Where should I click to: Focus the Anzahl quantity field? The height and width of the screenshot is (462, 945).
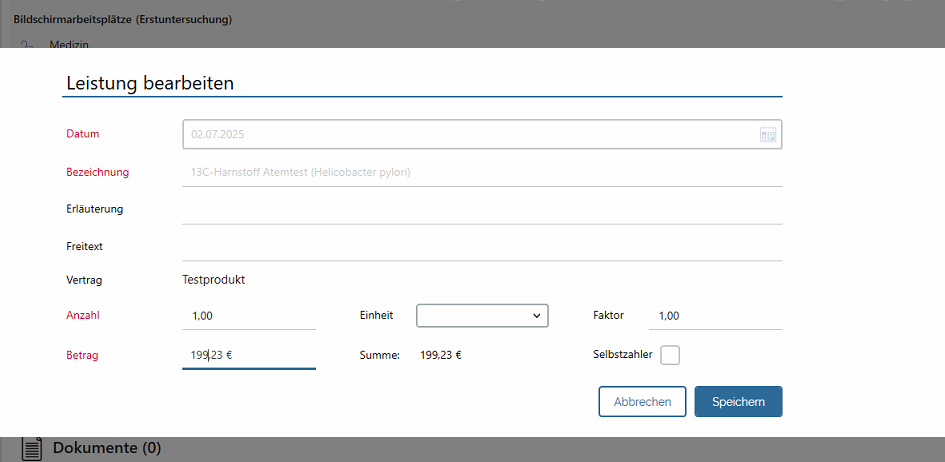249,316
